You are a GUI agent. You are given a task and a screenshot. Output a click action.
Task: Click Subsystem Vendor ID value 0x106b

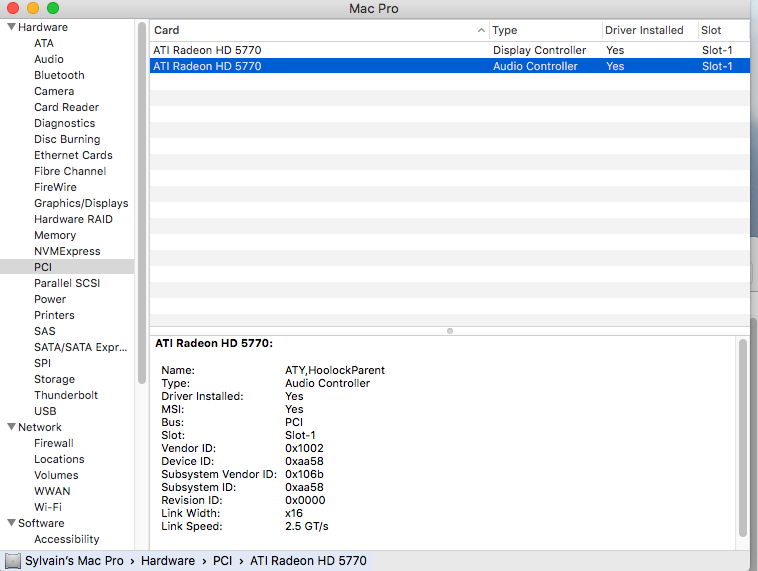304,474
